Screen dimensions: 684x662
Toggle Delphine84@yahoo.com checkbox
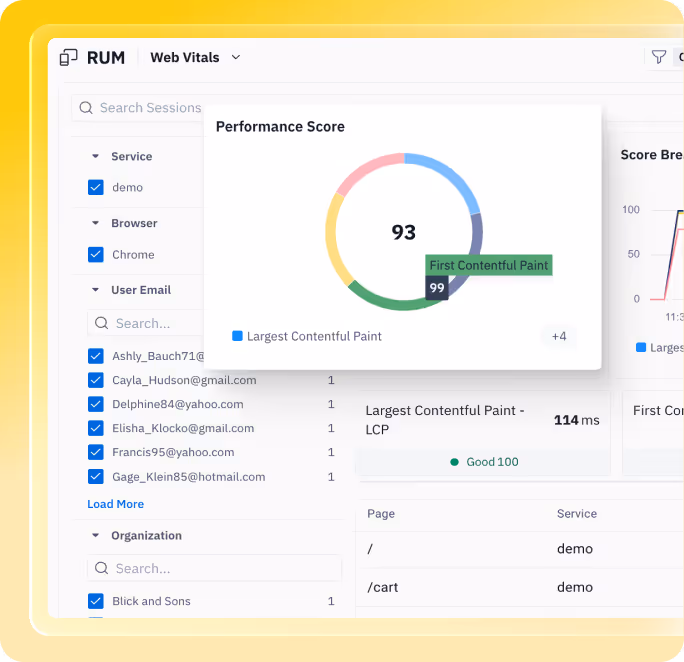click(x=96, y=404)
